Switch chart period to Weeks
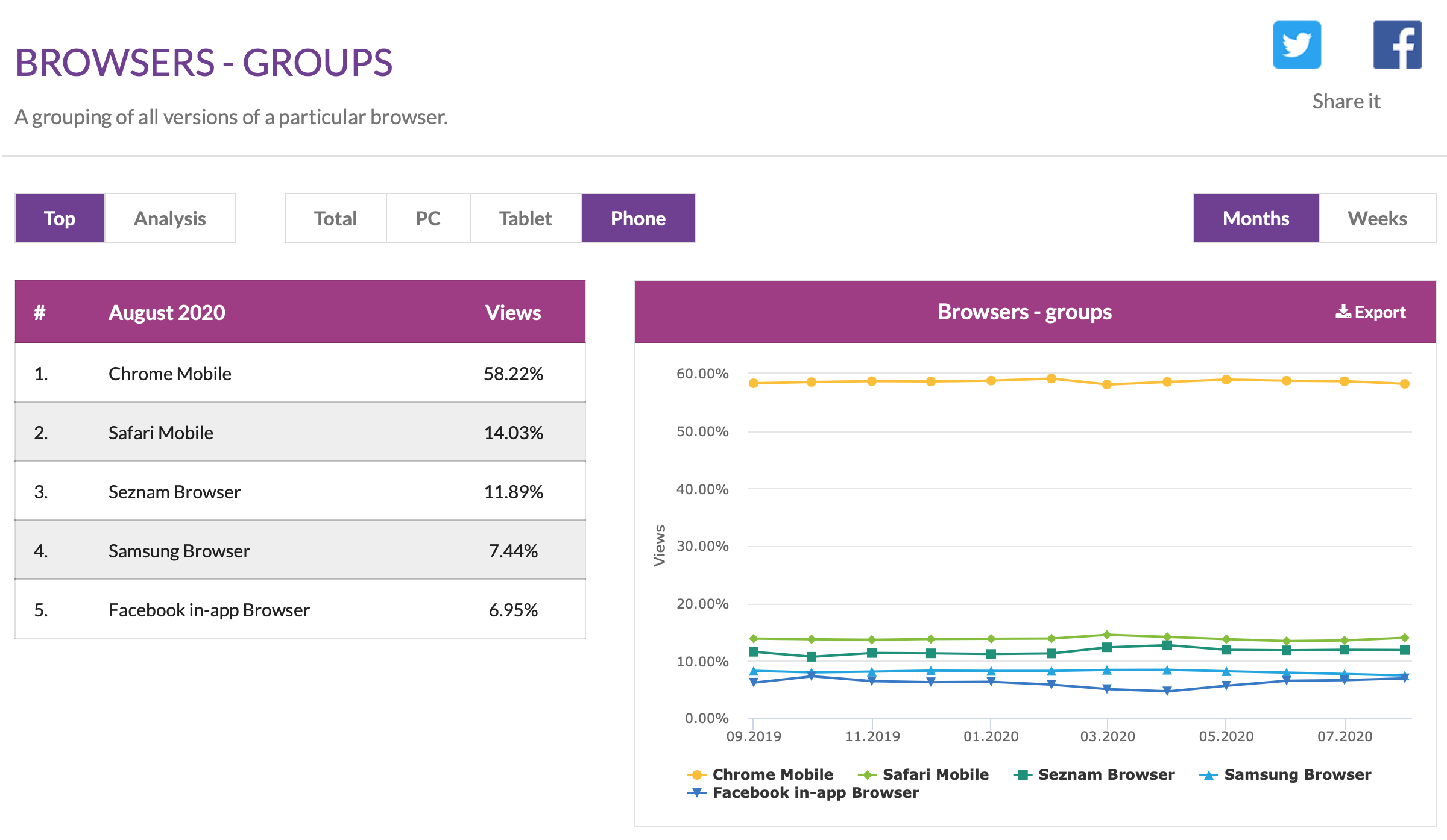The width and height of the screenshot is (1447, 840). click(x=1377, y=218)
